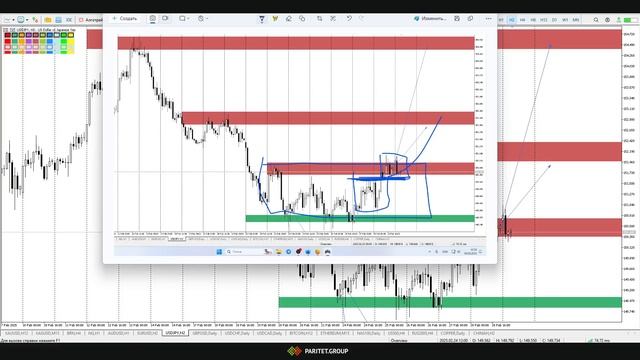Select the H6 timeframe button
The image size is (640, 360).
(x=533, y=20)
